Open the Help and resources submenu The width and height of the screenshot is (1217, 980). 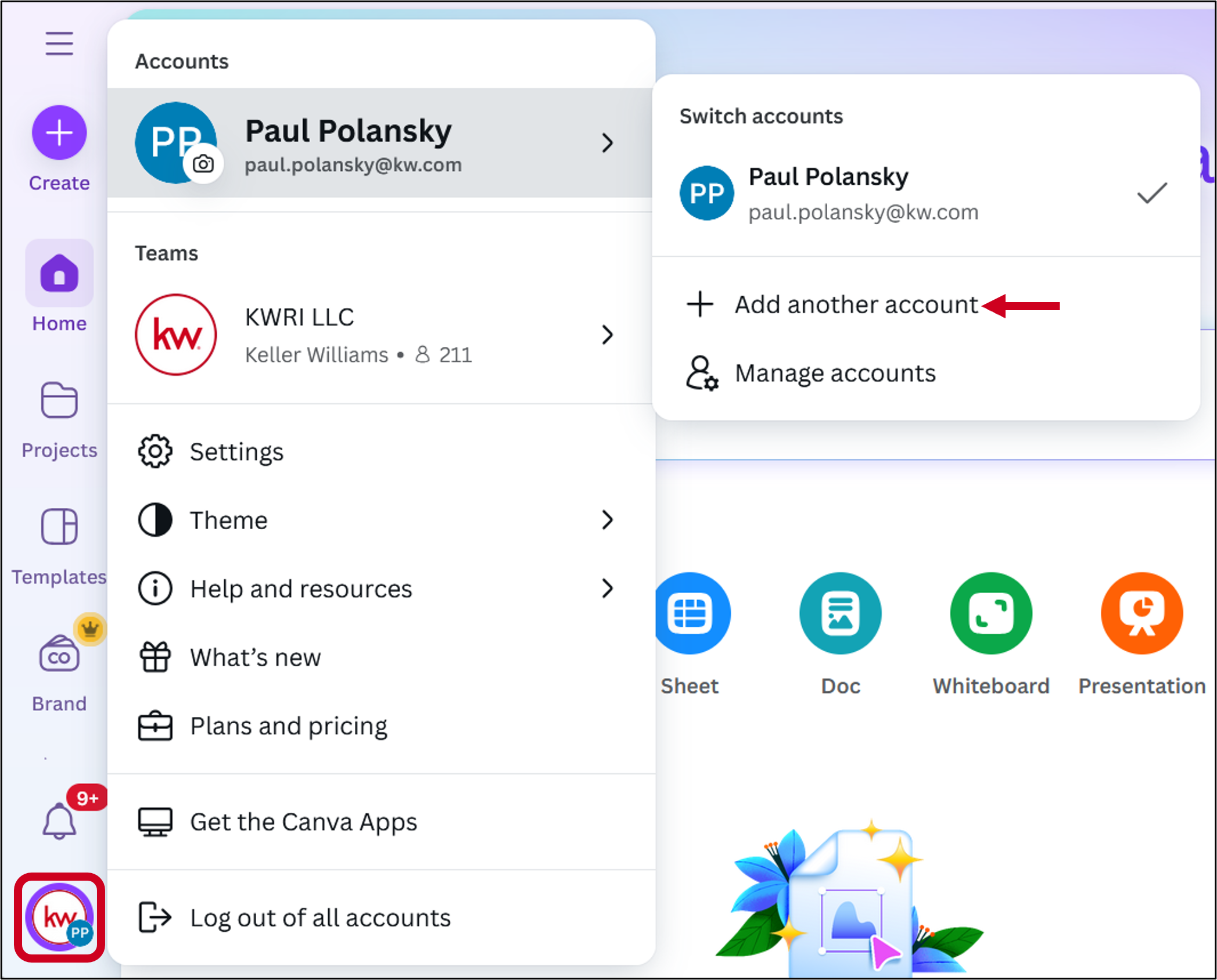[x=606, y=588]
